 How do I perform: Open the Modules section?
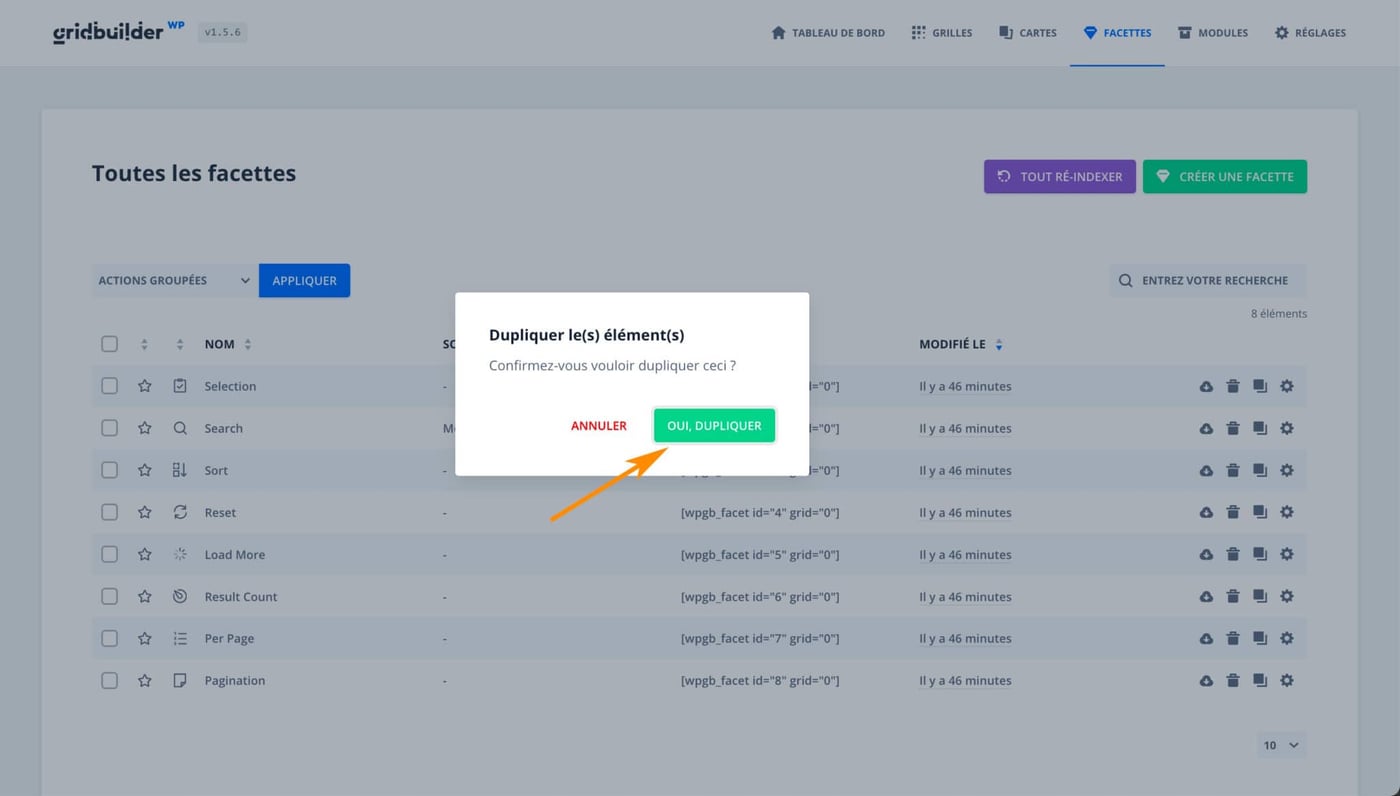click(x=1212, y=32)
